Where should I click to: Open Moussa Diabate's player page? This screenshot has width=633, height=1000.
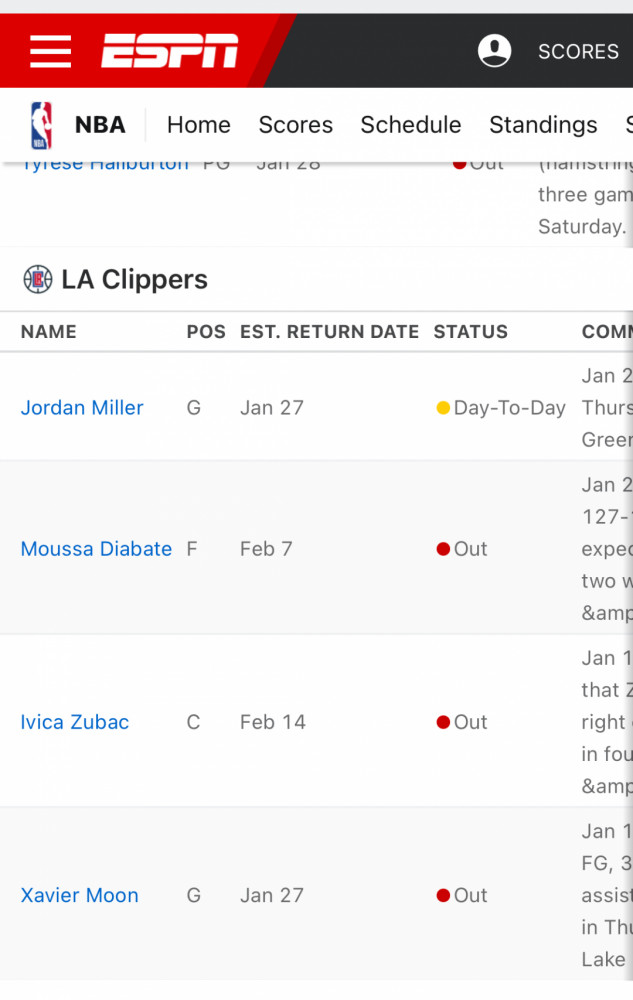coord(96,549)
